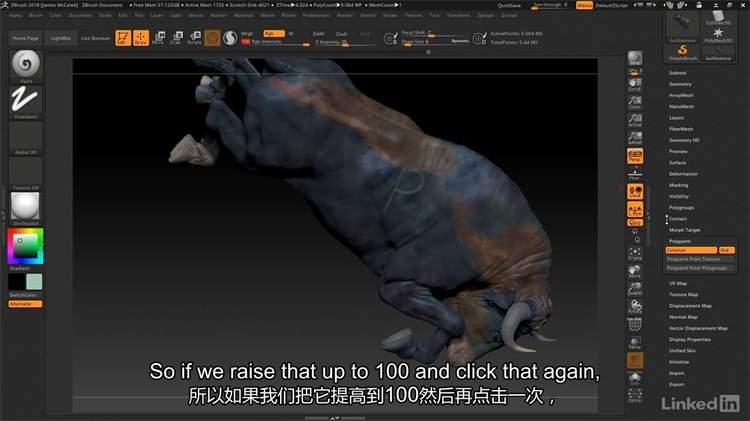Expand the Subtool palette section

tap(677, 73)
